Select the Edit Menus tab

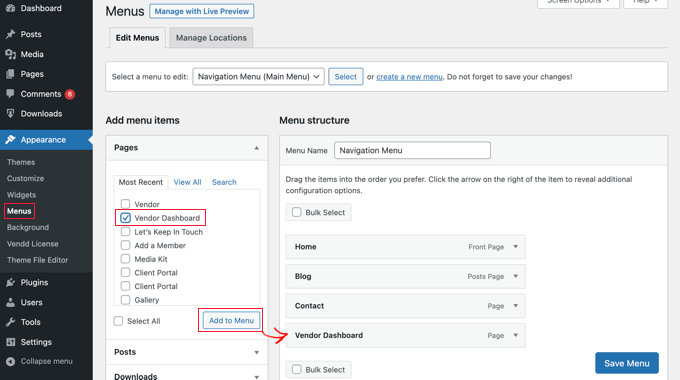point(137,38)
